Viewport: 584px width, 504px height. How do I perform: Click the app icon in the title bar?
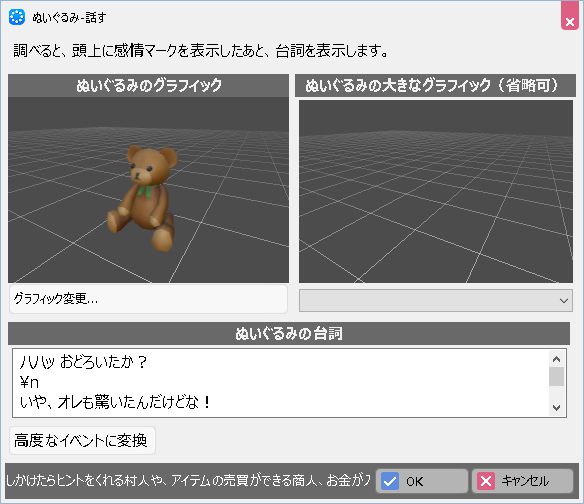[17, 17]
